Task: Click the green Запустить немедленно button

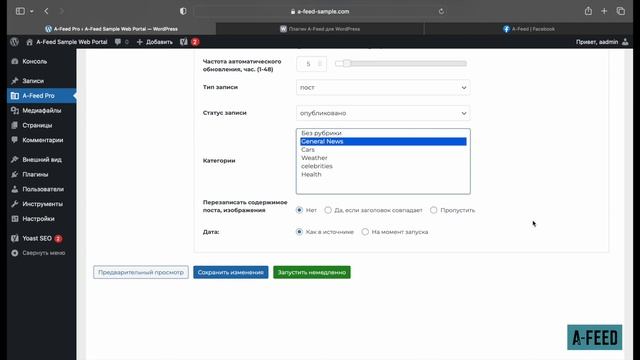Action: coord(312,272)
